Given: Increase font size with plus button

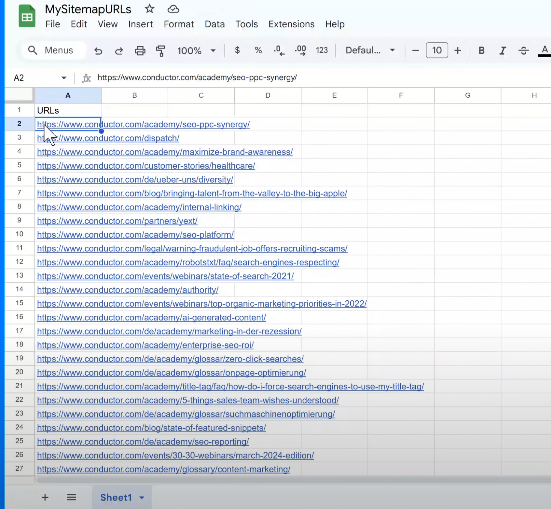Looking at the screenshot, I should [458, 51].
